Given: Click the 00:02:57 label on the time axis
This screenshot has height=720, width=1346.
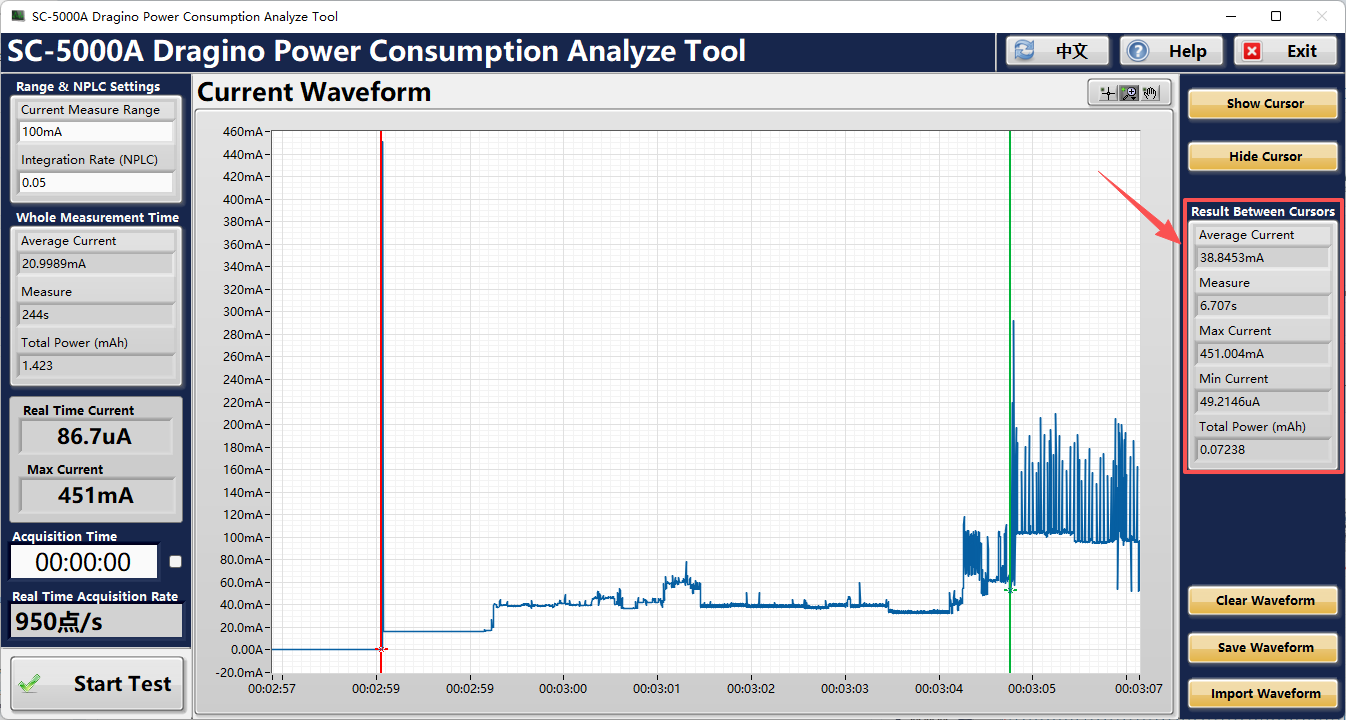Looking at the screenshot, I should (x=272, y=689).
